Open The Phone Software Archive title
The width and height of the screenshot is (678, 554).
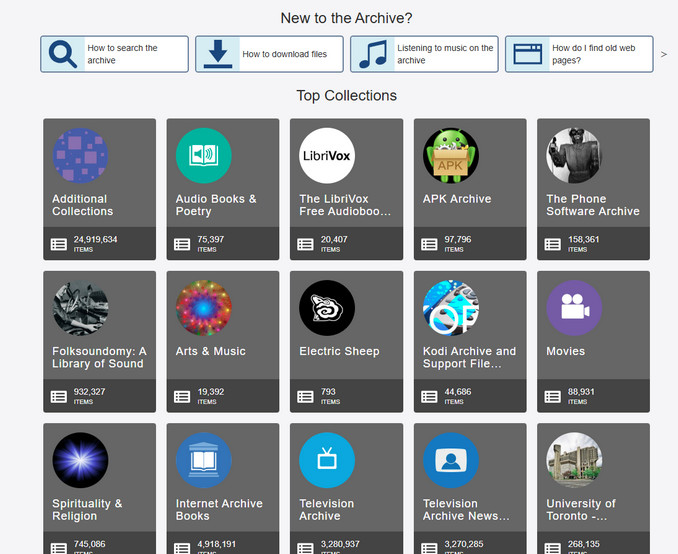pos(593,205)
